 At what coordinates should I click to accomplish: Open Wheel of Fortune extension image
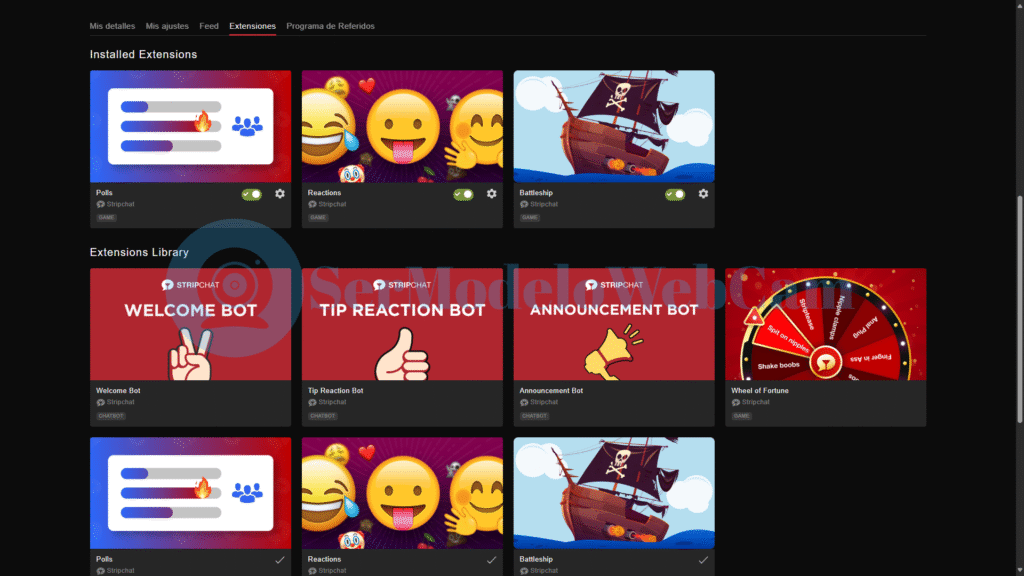pos(825,324)
